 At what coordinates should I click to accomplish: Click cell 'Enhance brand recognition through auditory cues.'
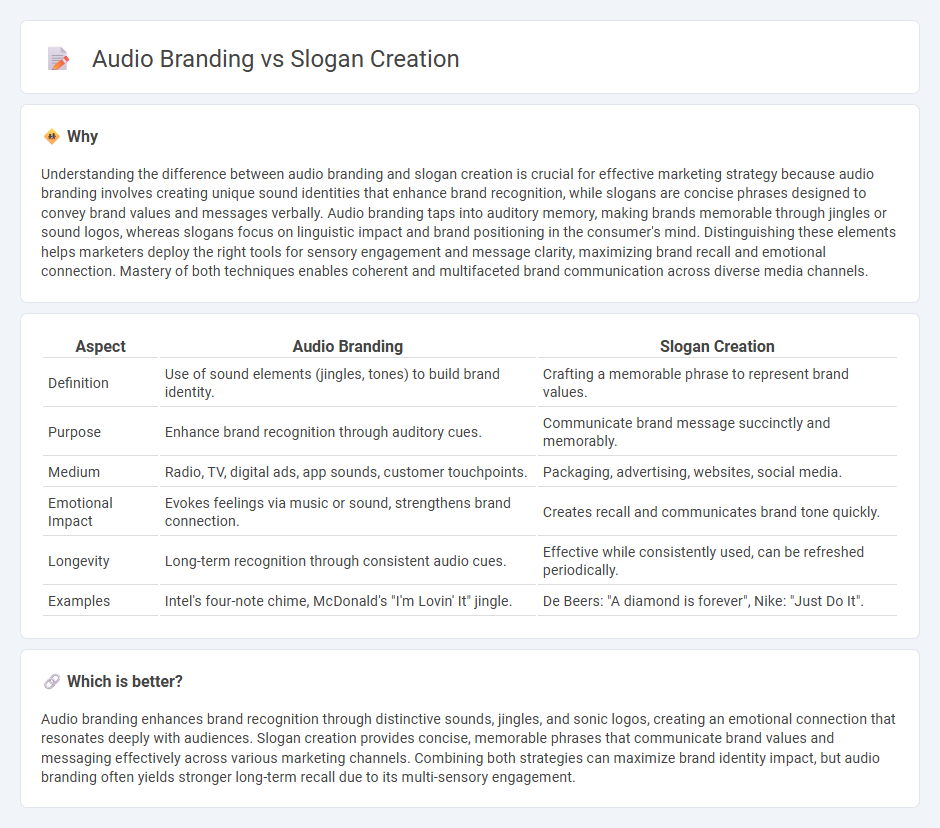(348, 432)
